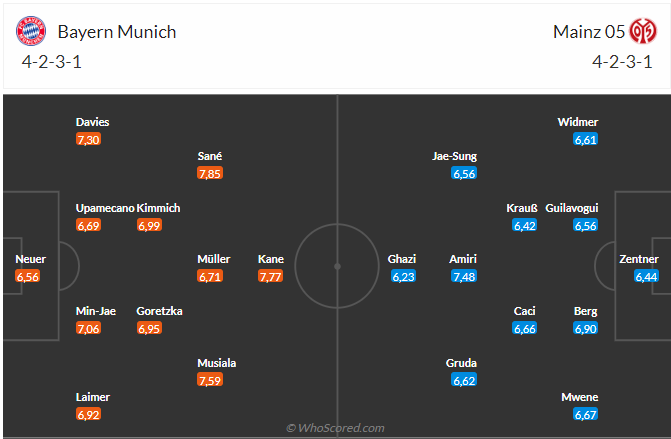
Task: Select Kimmich player name on pitch
Action: pos(158,208)
